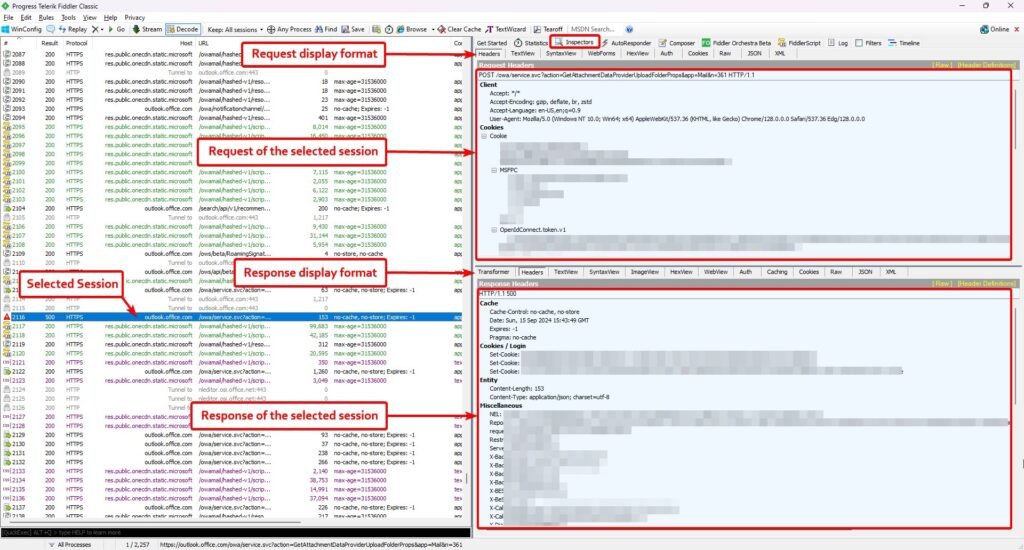Click the Raw link in Request Headers bar
The image size is (1024, 550).
point(941,65)
